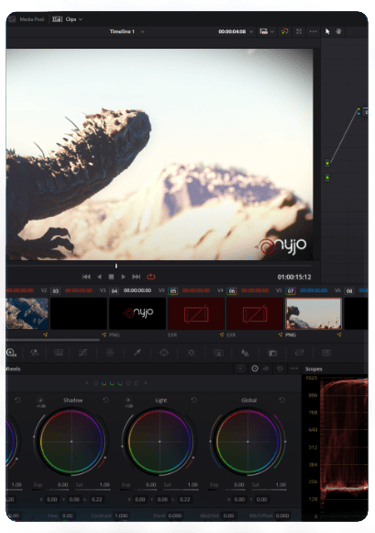
Task: Expand the Clips dropdown arrow
Action: [81, 19]
